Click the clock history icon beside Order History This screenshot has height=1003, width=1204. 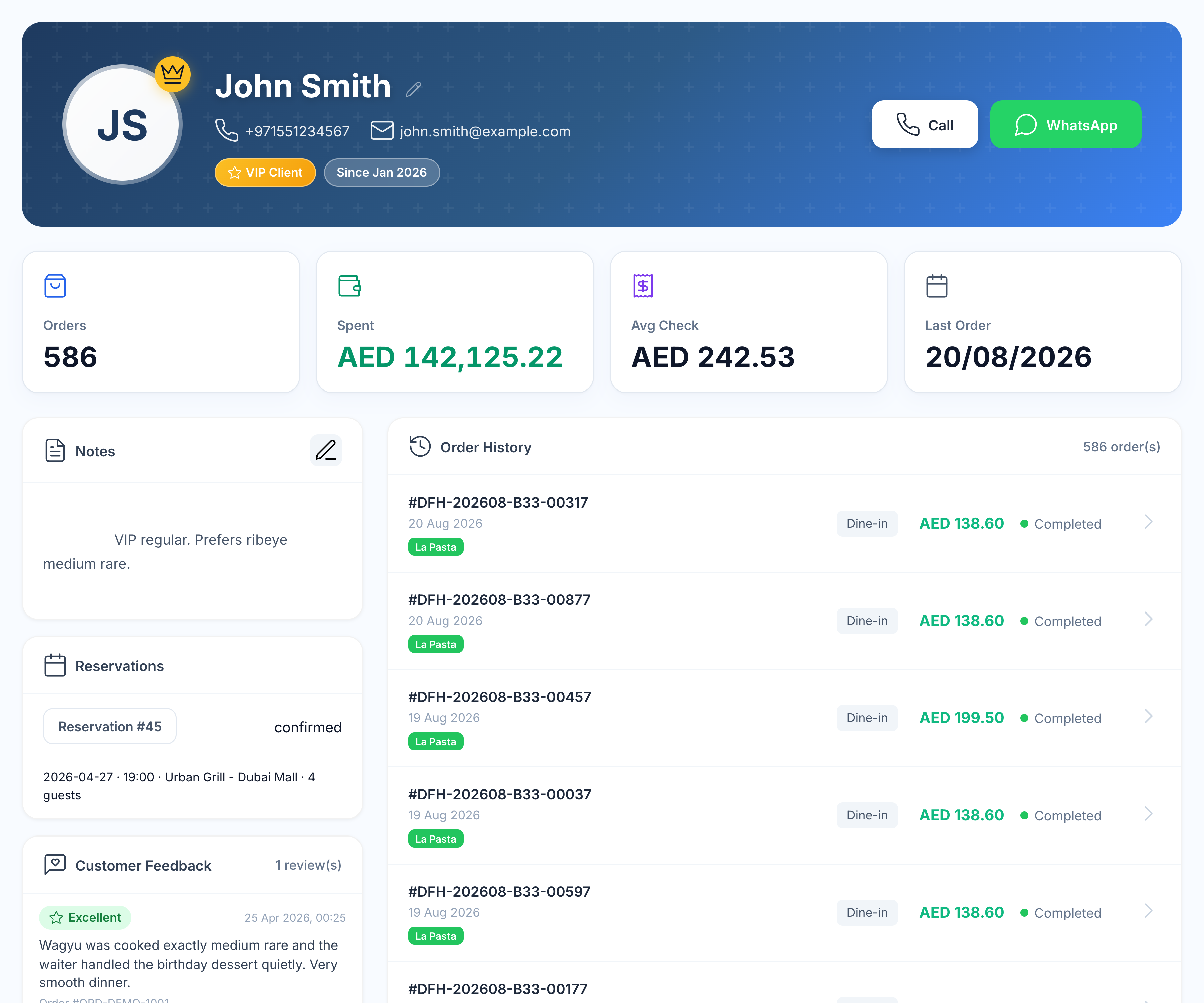420,446
